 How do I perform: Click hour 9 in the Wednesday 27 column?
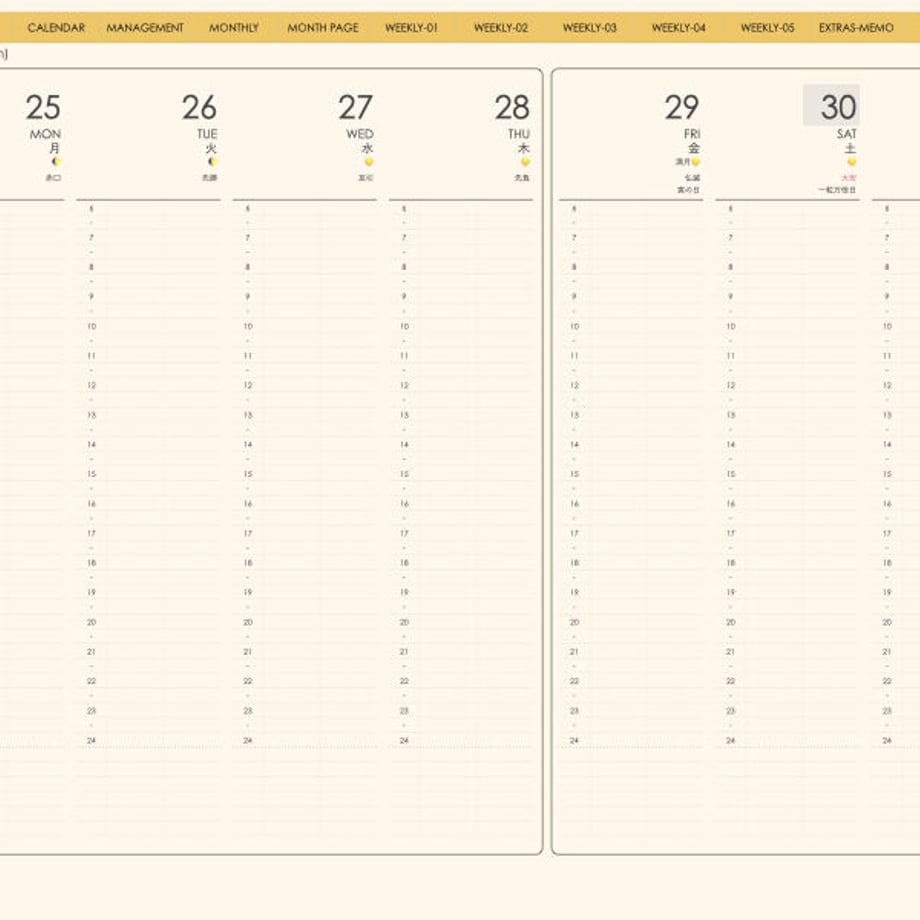tap(248, 297)
